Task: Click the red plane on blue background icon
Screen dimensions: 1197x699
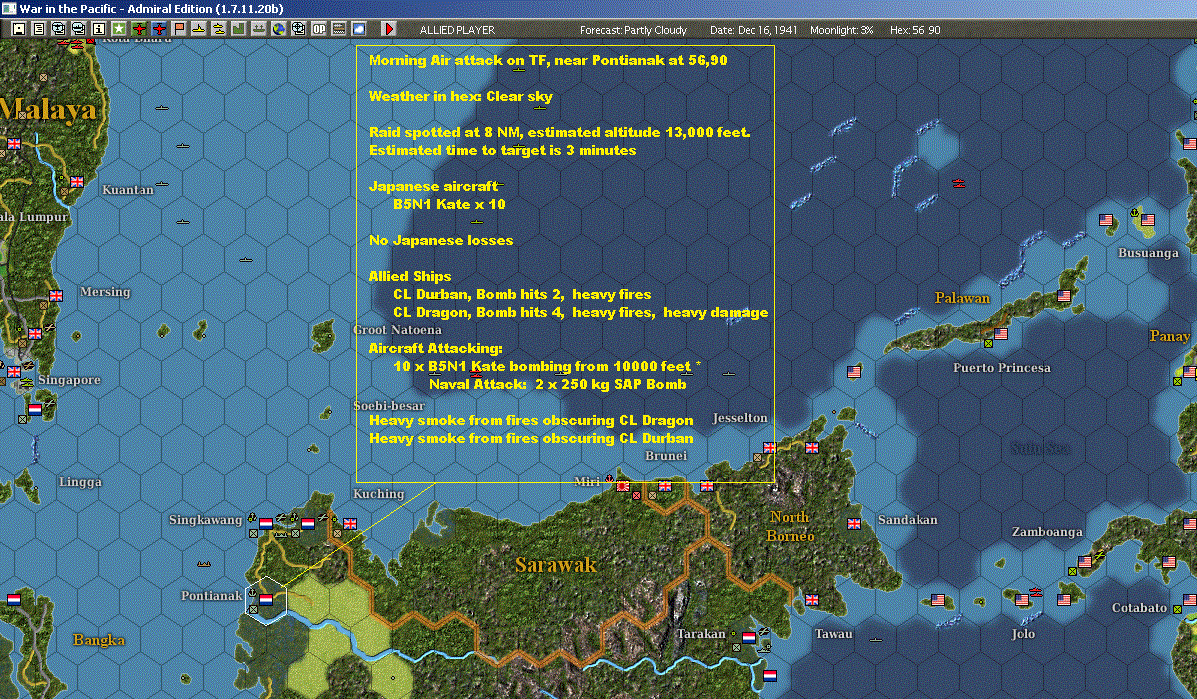Action: coord(159,29)
